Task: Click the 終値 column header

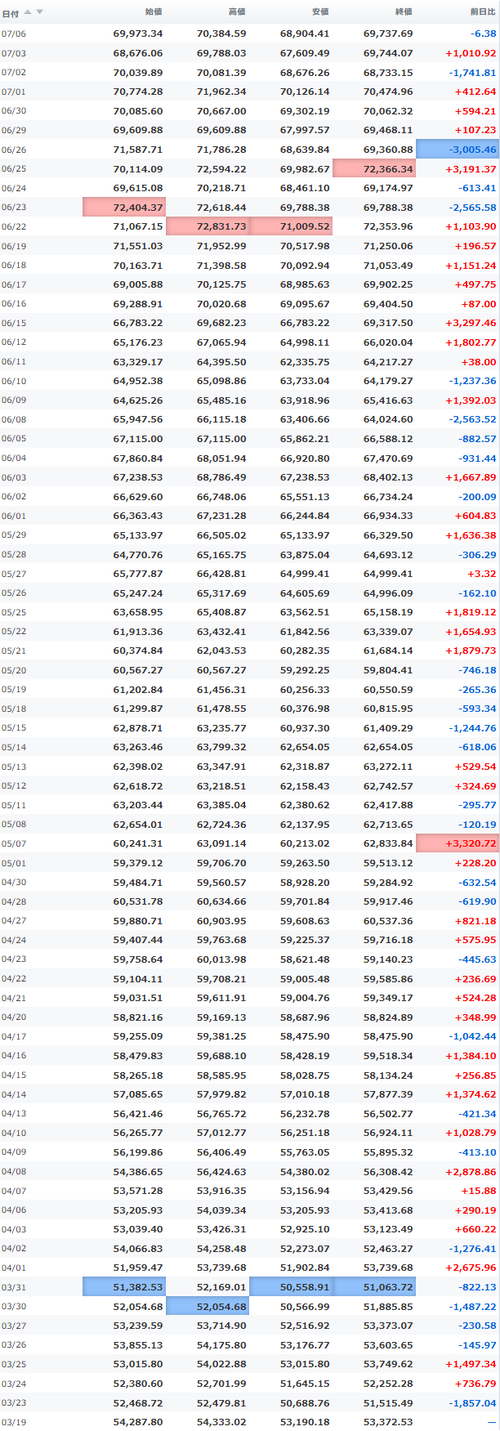Action: [403, 12]
